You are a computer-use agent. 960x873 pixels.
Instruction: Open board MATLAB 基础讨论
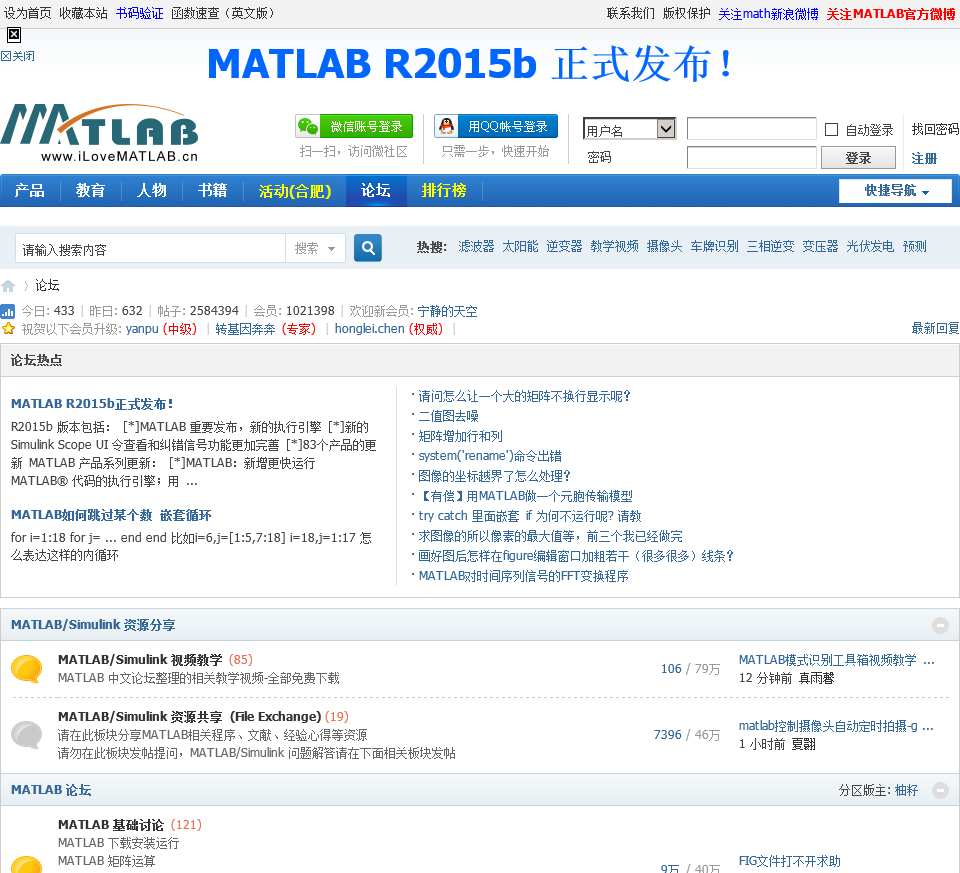[x=111, y=825]
